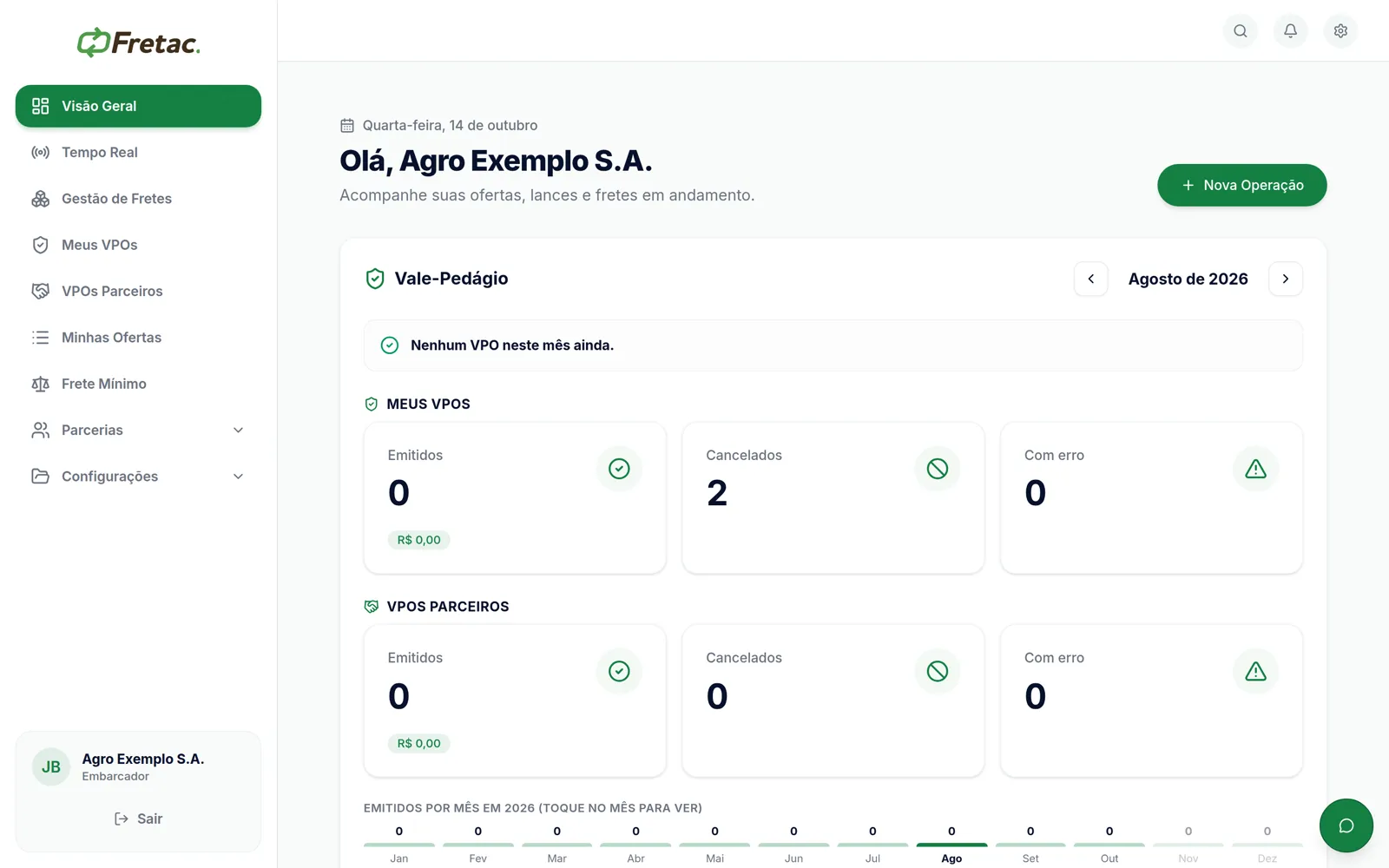The height and width of the screenshot is (868, 1389).
Task: Open Meus VPOs in the sidebar
Action: [138, 245]
